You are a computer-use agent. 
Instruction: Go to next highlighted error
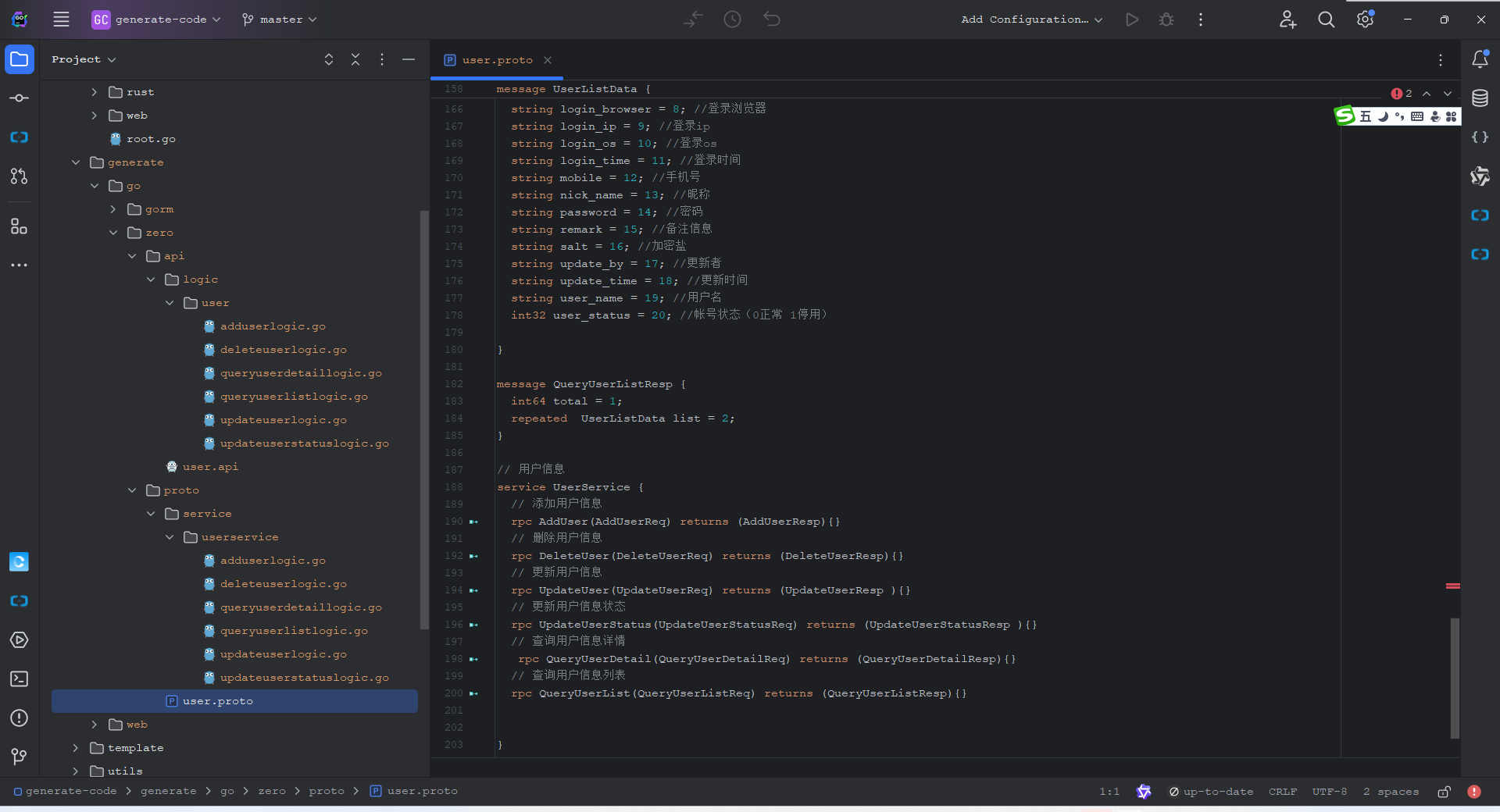1448,94
